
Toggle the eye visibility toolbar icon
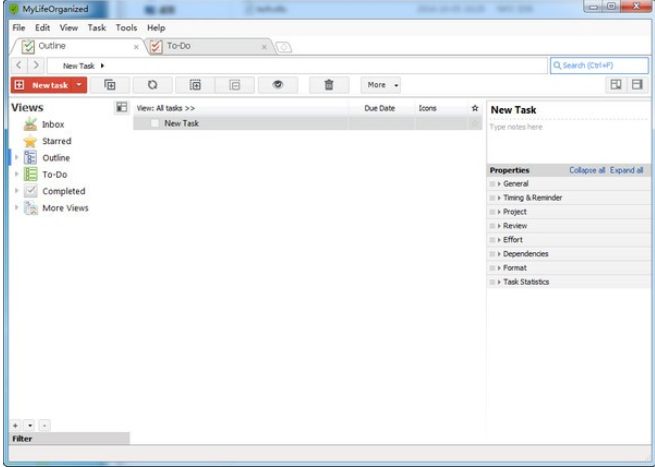click(x=278, y=85)
